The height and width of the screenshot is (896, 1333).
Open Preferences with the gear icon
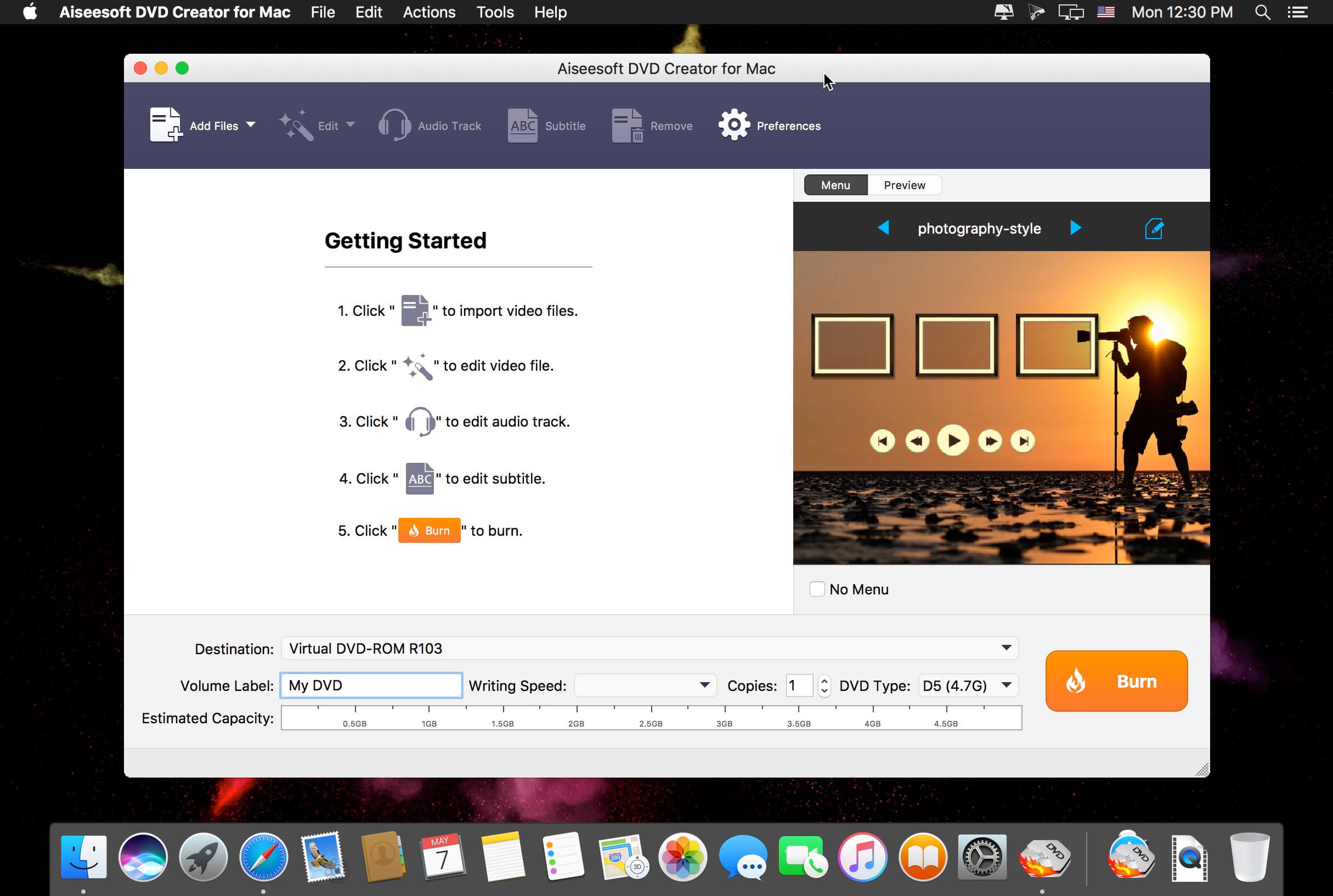[734, 125]
